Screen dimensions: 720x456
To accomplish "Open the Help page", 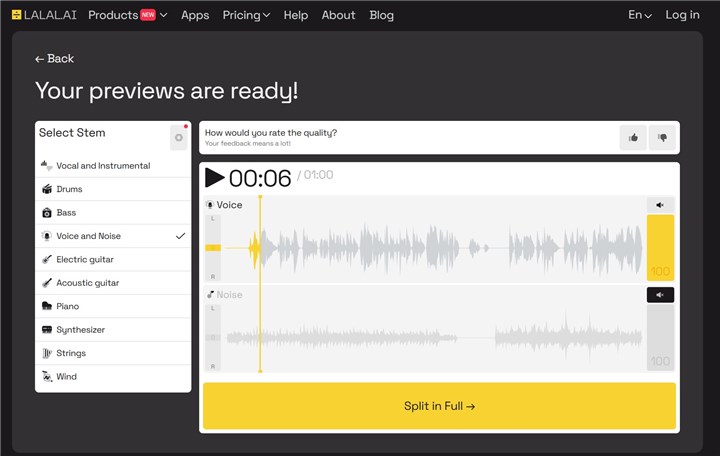I will pos(296,15).
